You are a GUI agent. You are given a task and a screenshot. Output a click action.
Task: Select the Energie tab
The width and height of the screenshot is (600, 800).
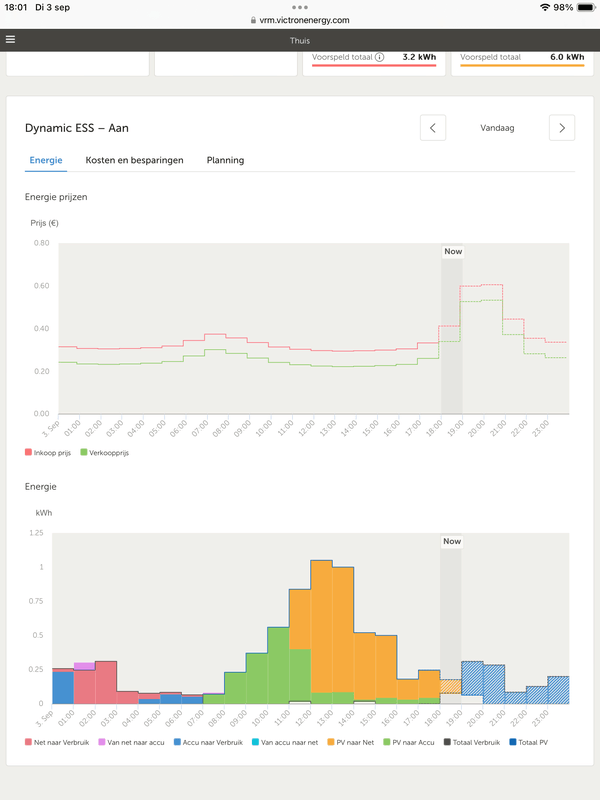click(x=46, y=160)
